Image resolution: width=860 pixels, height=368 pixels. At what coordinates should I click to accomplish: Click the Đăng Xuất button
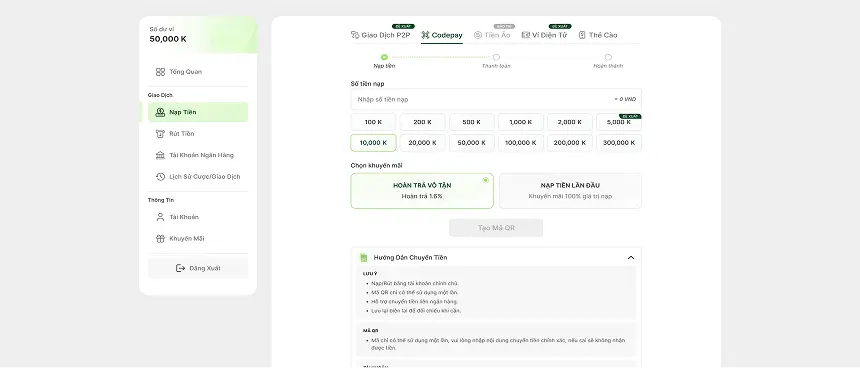point(198,268)
